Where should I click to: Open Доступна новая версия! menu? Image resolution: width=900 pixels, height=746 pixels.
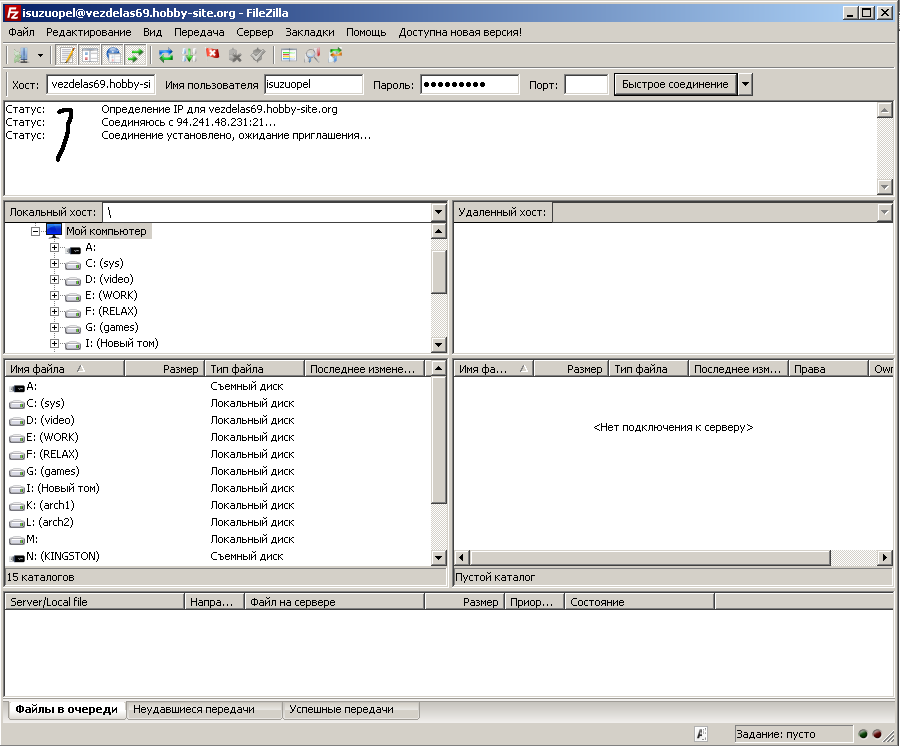coord(460,32)
